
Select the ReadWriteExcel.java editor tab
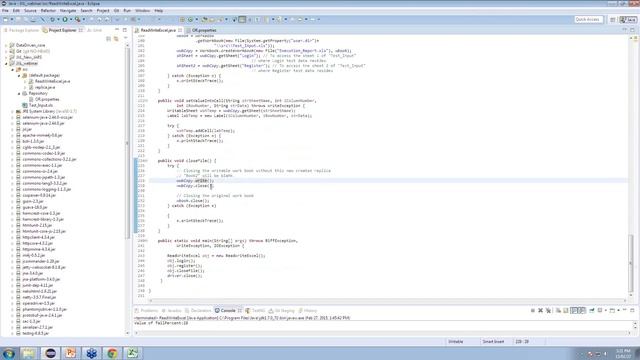[x=158, y=30]
